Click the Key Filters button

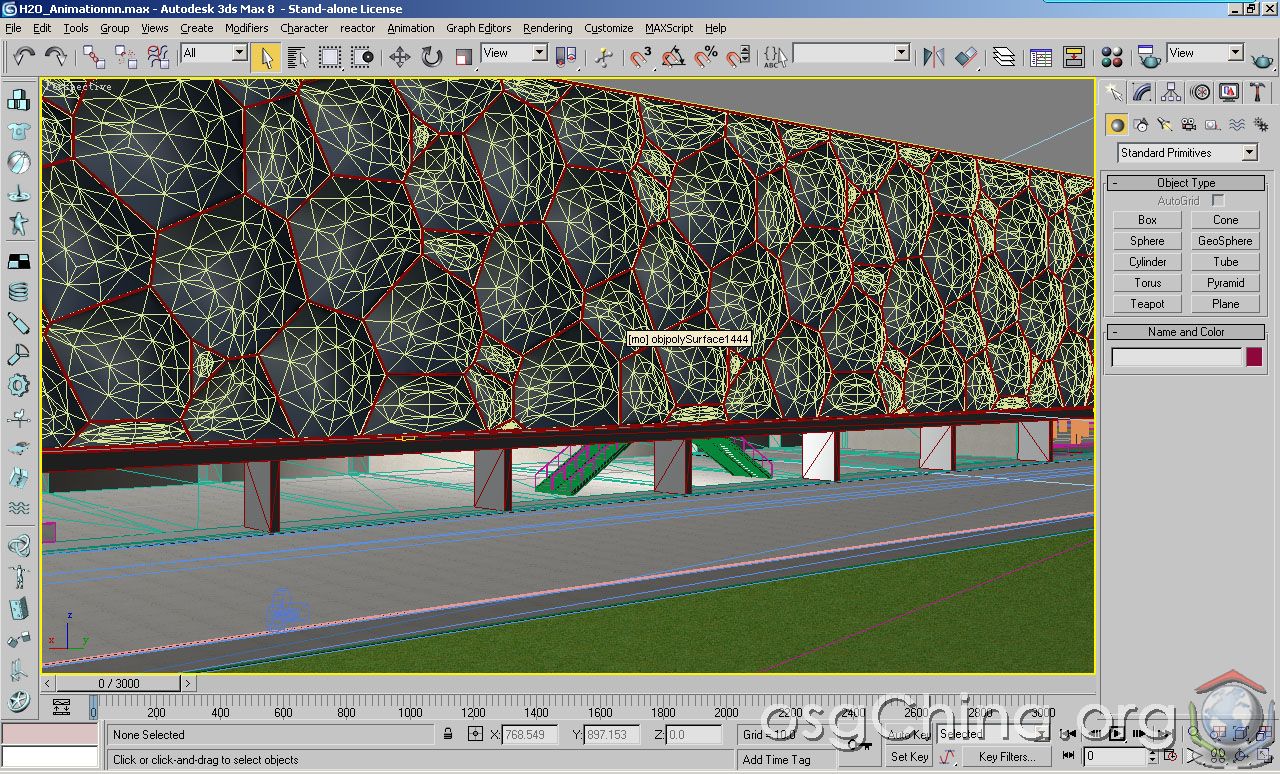click(1006, 757)
